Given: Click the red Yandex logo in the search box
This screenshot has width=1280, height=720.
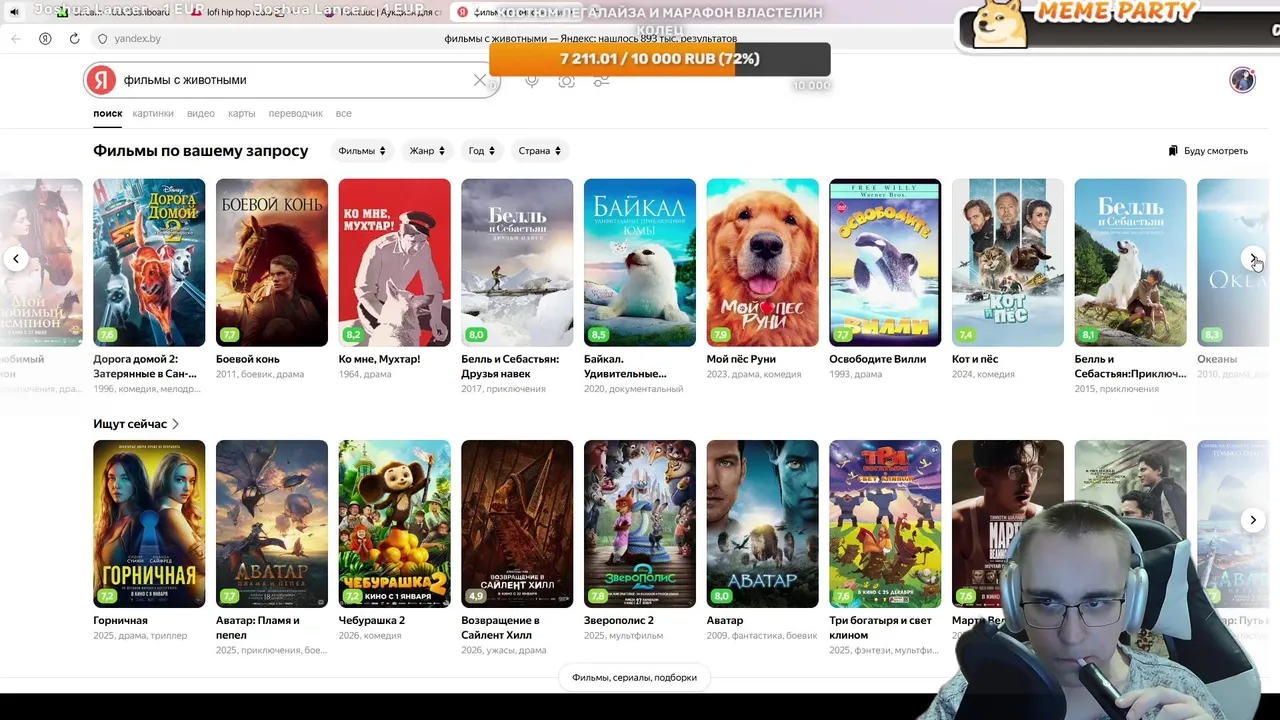Looking at the screenshot, I should 101,80.
